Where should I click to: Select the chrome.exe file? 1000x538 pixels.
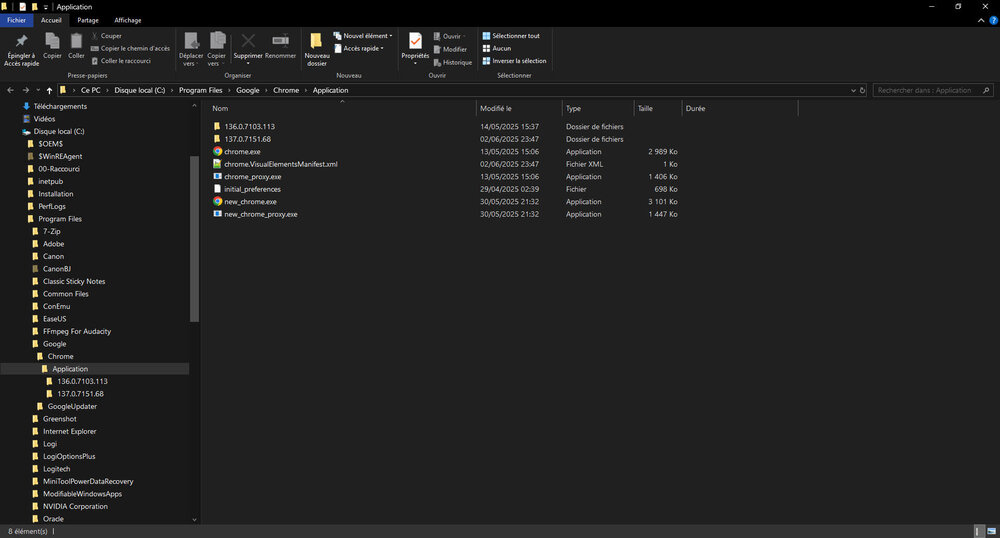point(242,152)
